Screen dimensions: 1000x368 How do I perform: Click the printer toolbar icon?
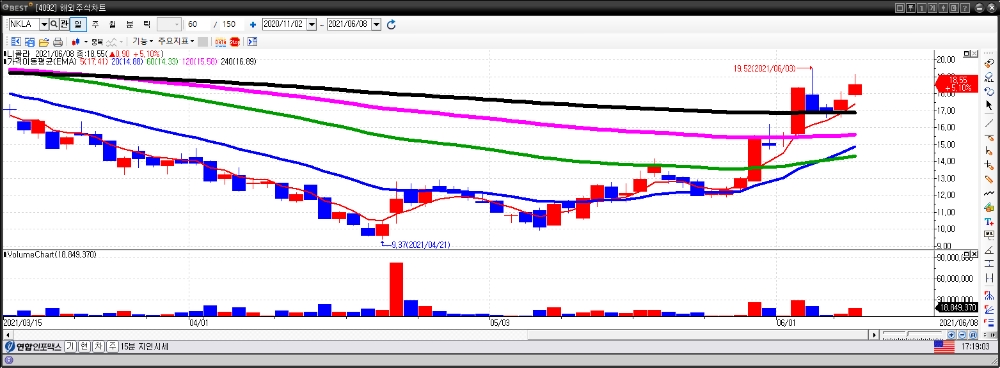57,41
